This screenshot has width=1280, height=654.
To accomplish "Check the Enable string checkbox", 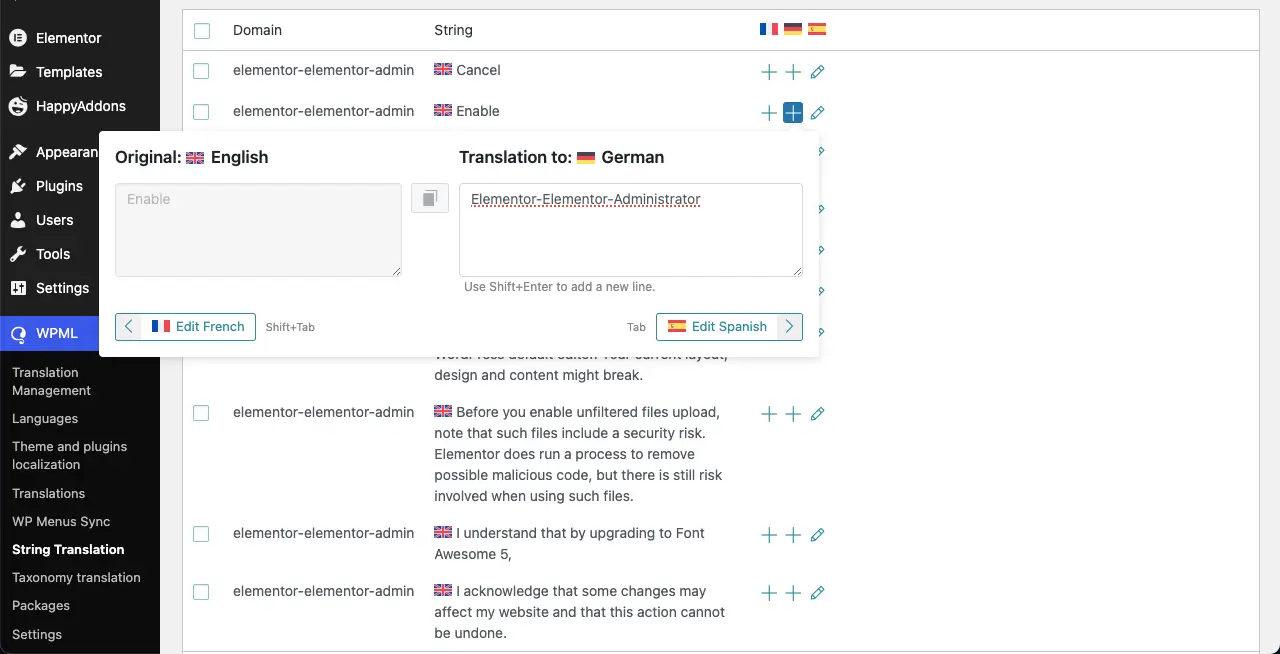I will click(x=201, y=112).
